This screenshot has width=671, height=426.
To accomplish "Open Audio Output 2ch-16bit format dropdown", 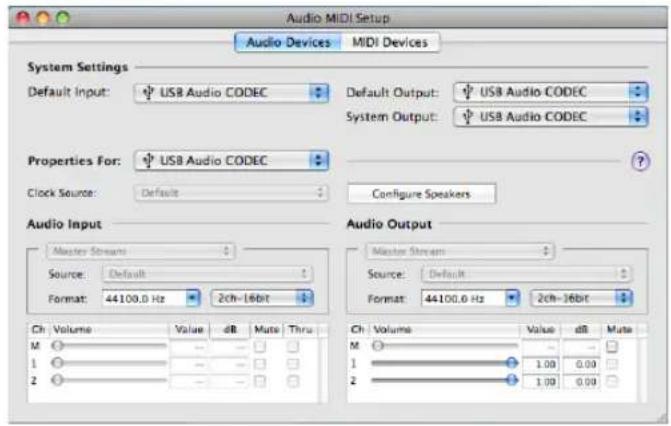I will (581, 298).
